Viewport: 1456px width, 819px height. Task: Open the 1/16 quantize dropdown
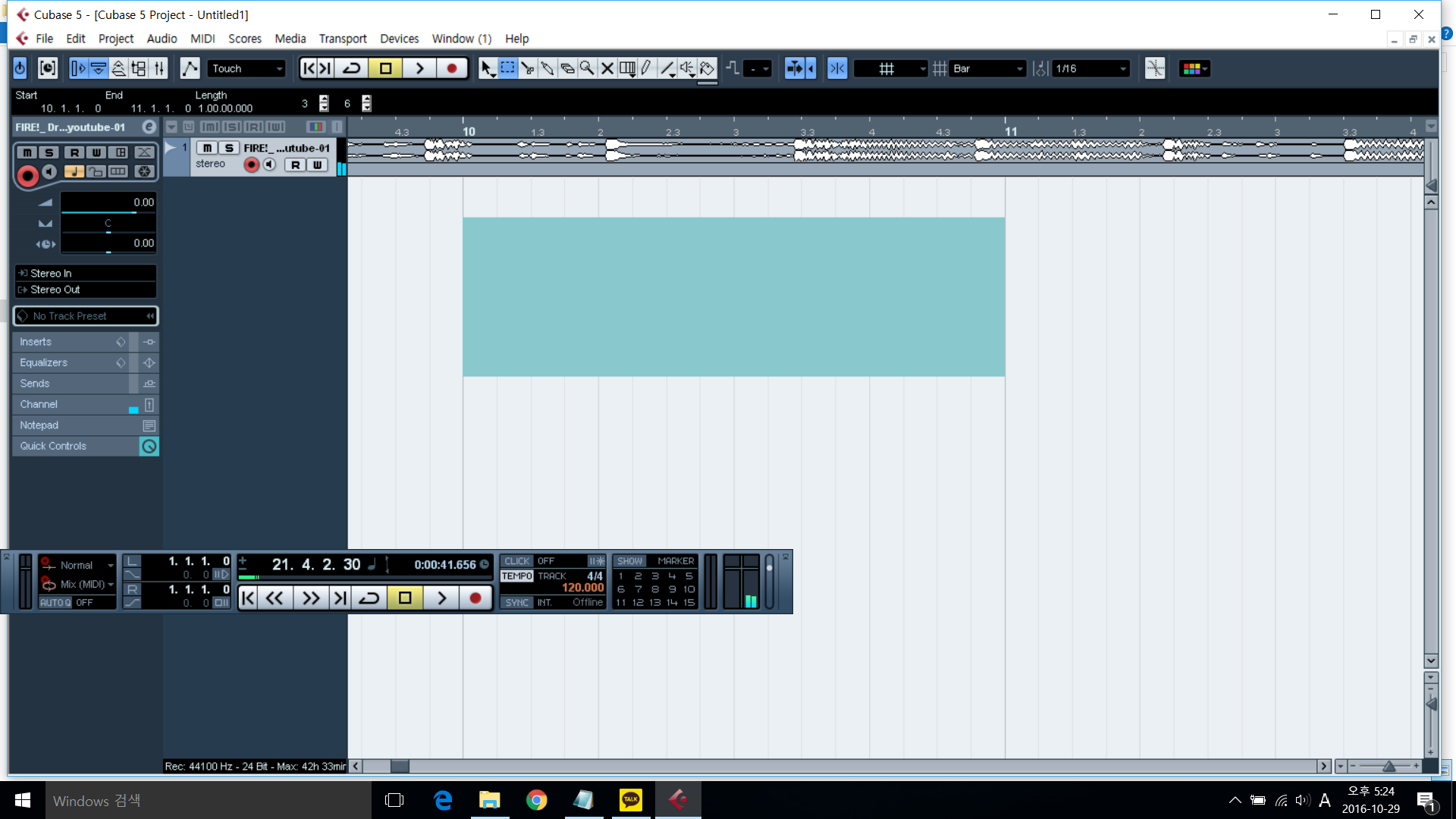[1091, 68]
